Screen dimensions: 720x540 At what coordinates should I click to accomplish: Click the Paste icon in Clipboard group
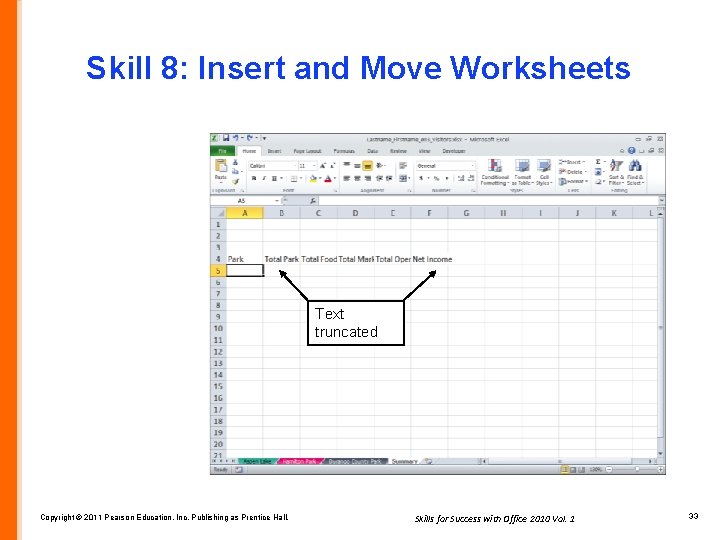(221, 166)
